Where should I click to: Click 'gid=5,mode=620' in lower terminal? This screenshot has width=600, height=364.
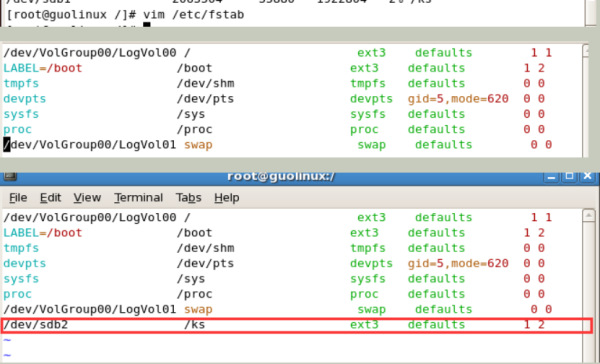tap(458, 264)
